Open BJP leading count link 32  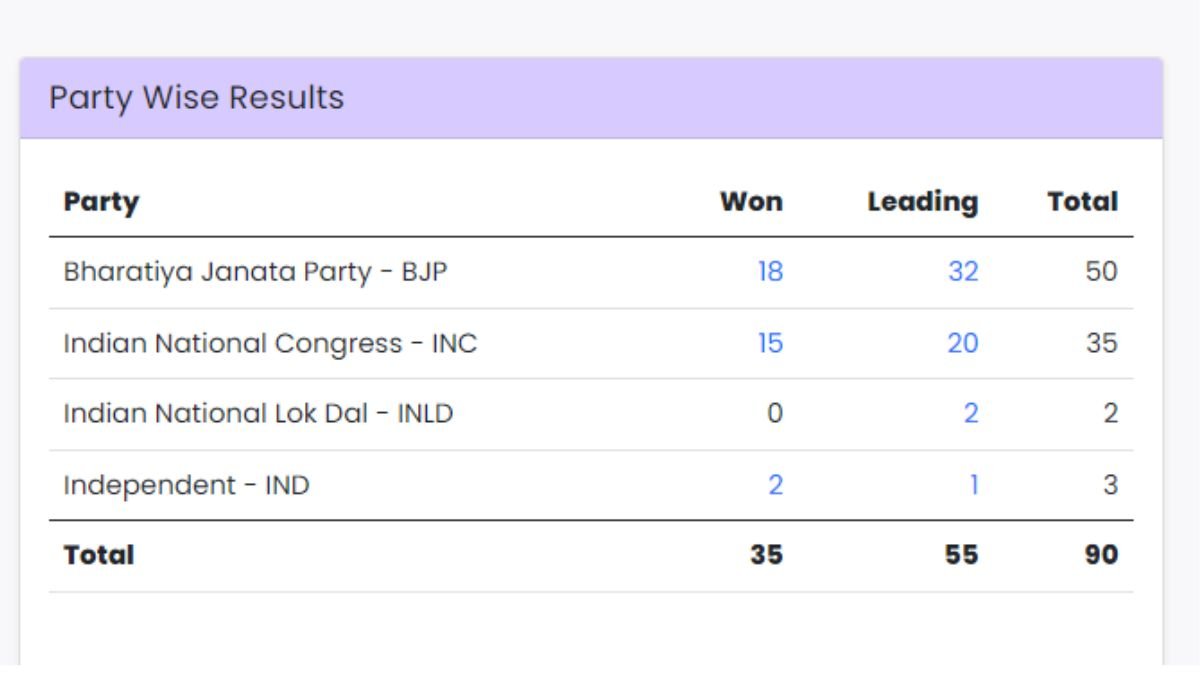pyautogui.click(x=963, y=272)
